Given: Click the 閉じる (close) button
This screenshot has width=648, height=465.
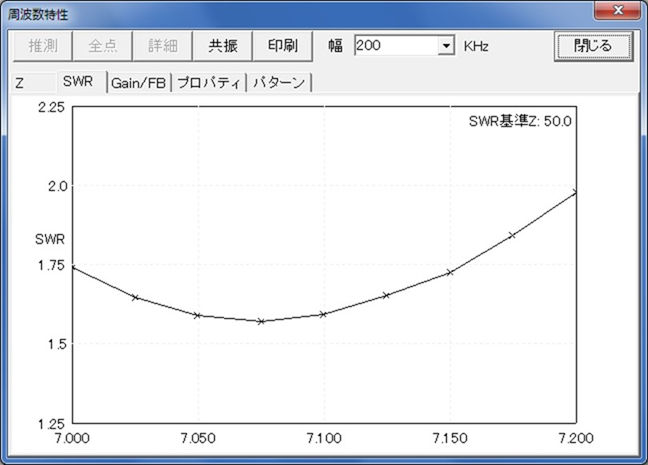Looking at the screenshot, I should (x=593, y=46).
